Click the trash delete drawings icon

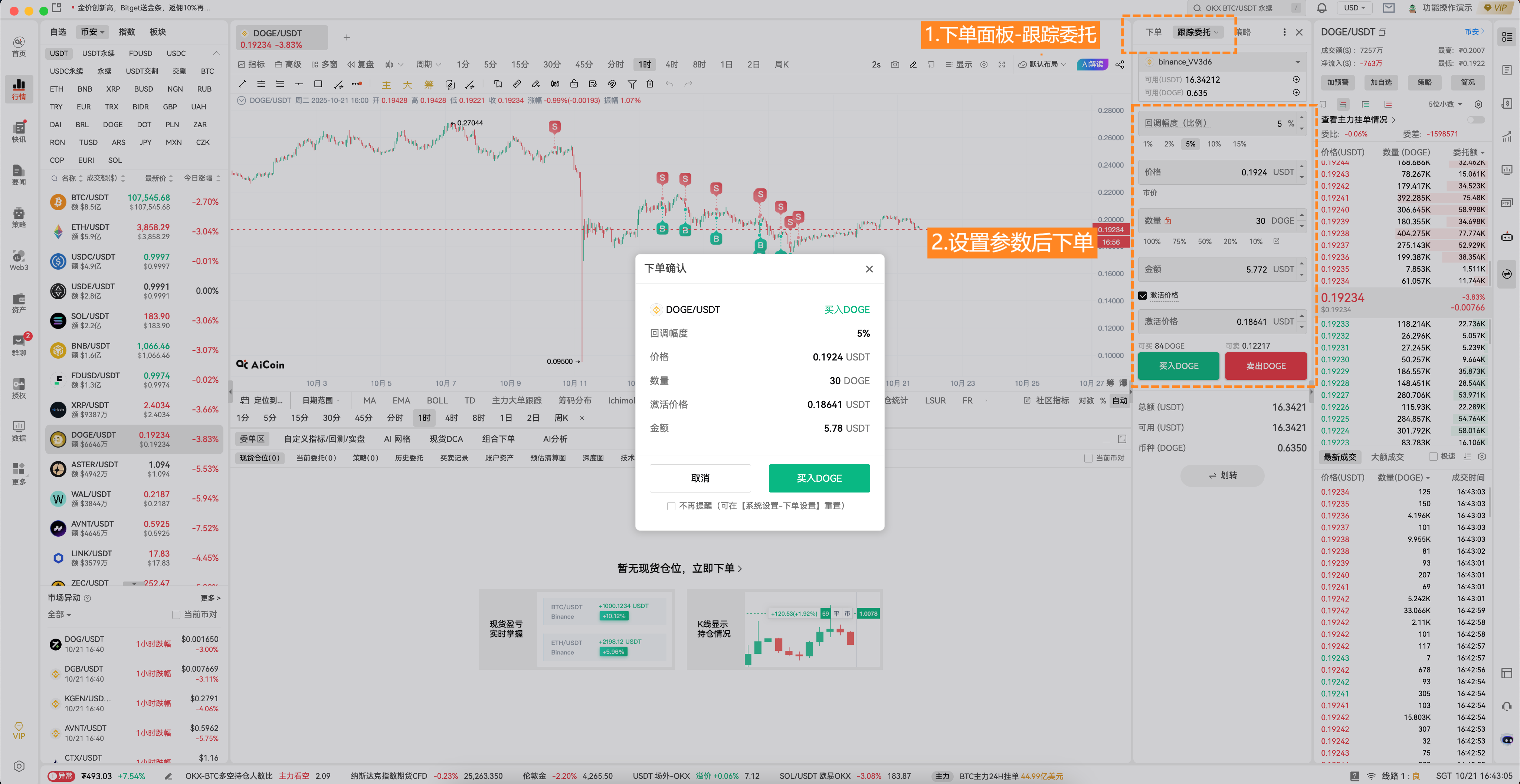click(650, 84)
